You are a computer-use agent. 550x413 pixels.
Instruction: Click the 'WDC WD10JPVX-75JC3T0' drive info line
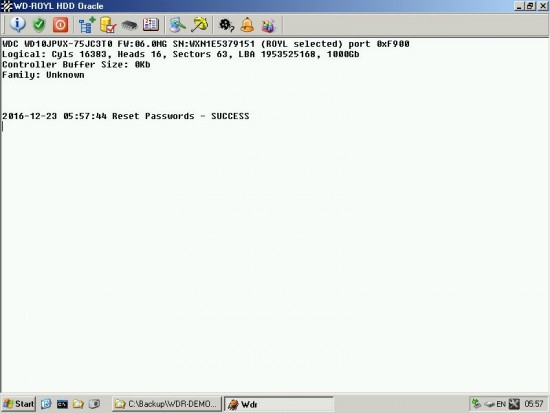pyautogui.click(x=206, y=44)
